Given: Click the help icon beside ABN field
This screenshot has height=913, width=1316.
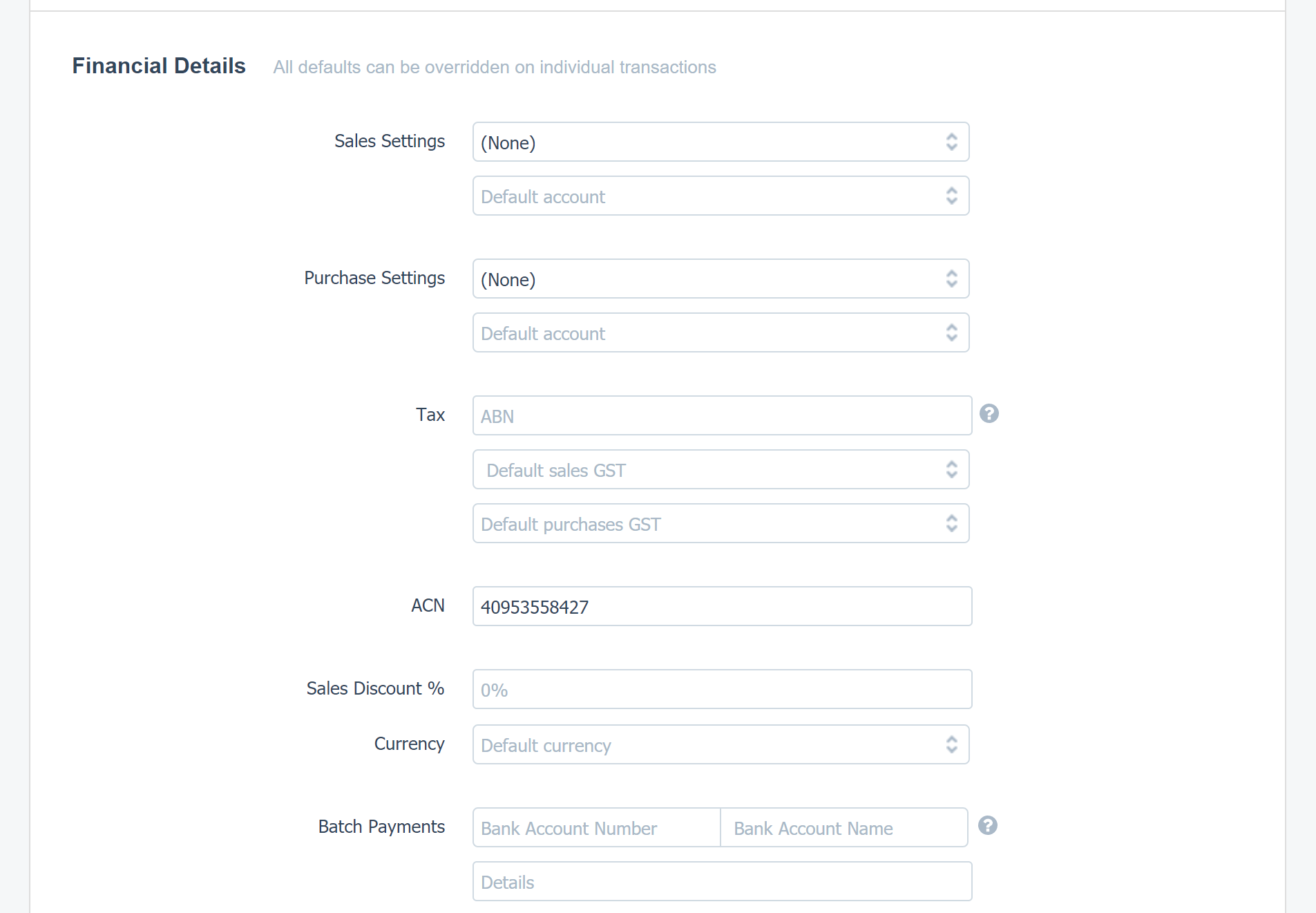Looking at the screenshot, I should point(989,413).
